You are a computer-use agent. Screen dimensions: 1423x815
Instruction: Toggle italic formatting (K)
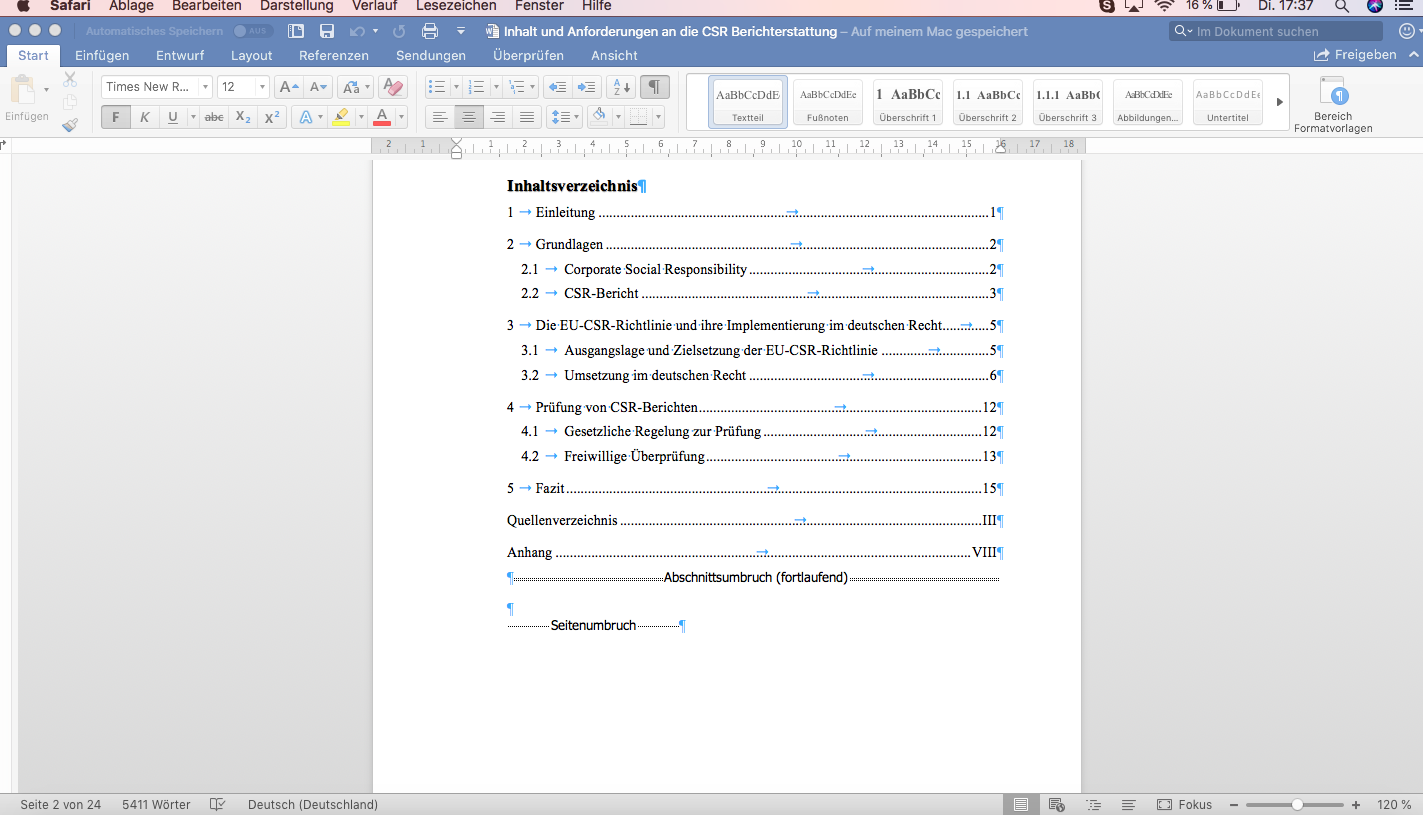click(144, 117)
